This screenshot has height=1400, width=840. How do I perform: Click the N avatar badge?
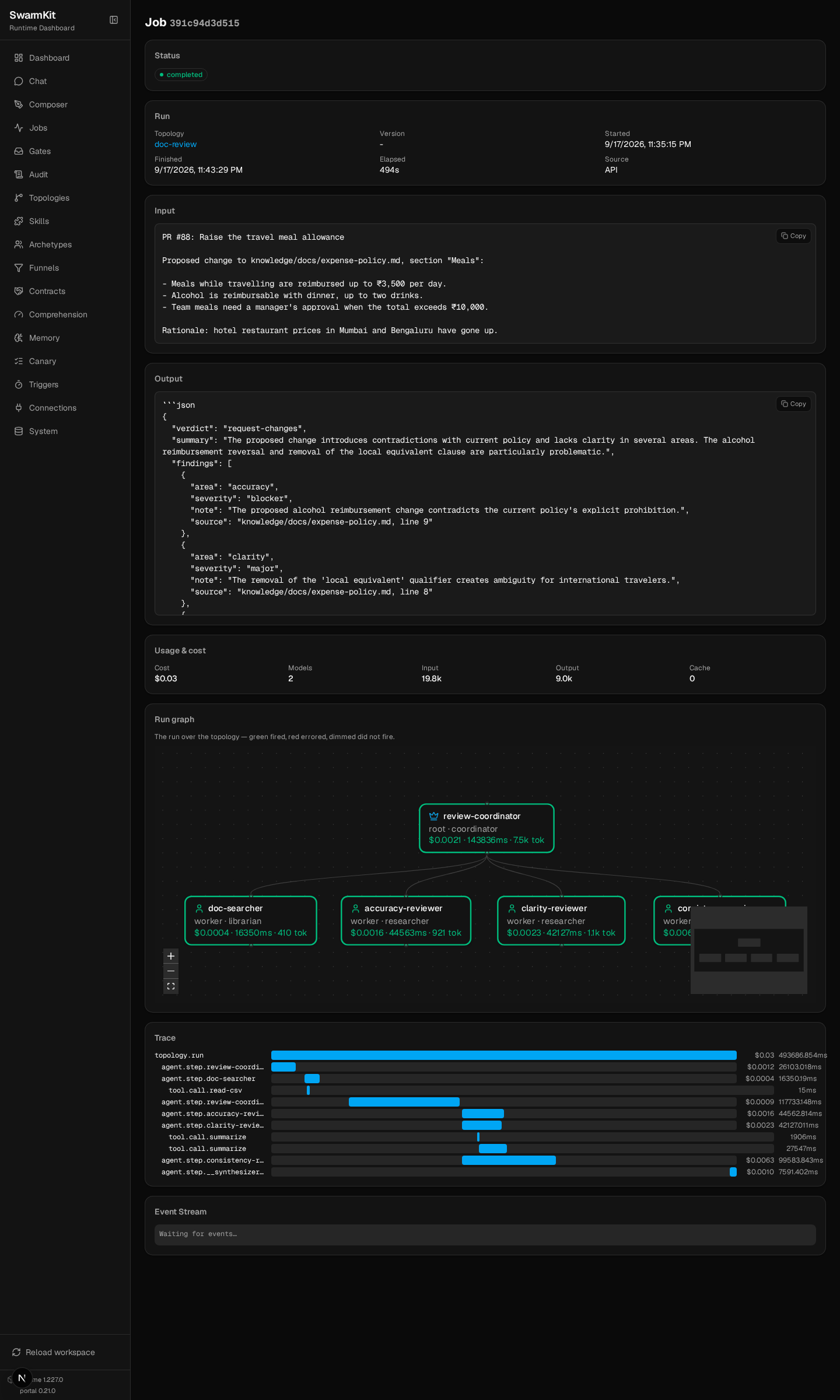[x=22, y=1378]
